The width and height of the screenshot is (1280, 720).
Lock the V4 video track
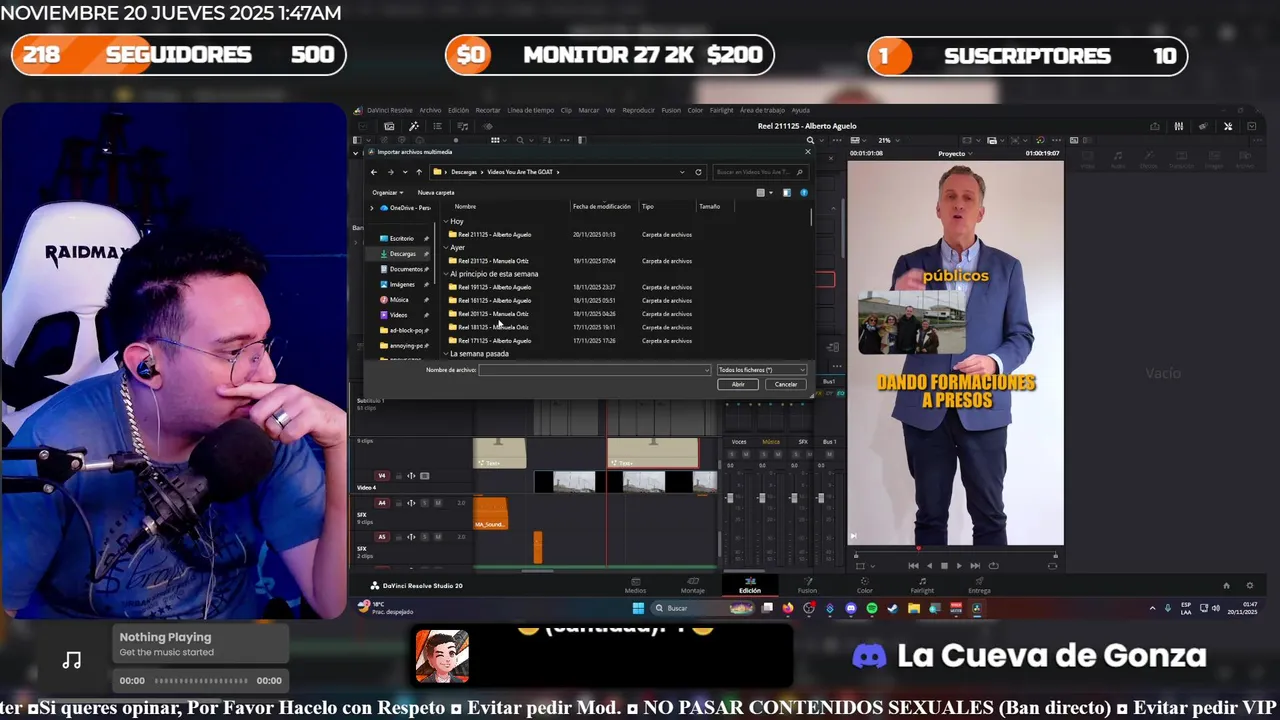[x=398, y=476]
